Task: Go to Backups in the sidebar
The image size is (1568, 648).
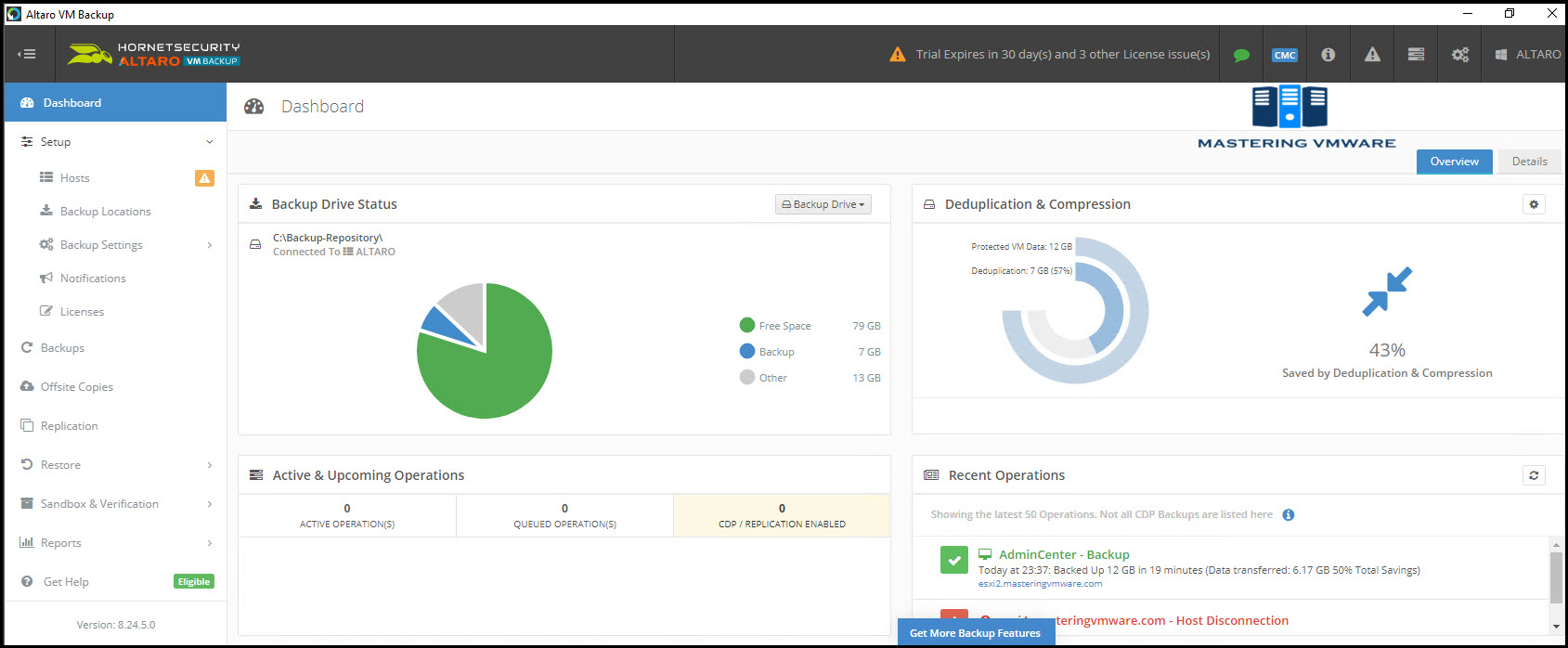Action: tap(62, 348)
